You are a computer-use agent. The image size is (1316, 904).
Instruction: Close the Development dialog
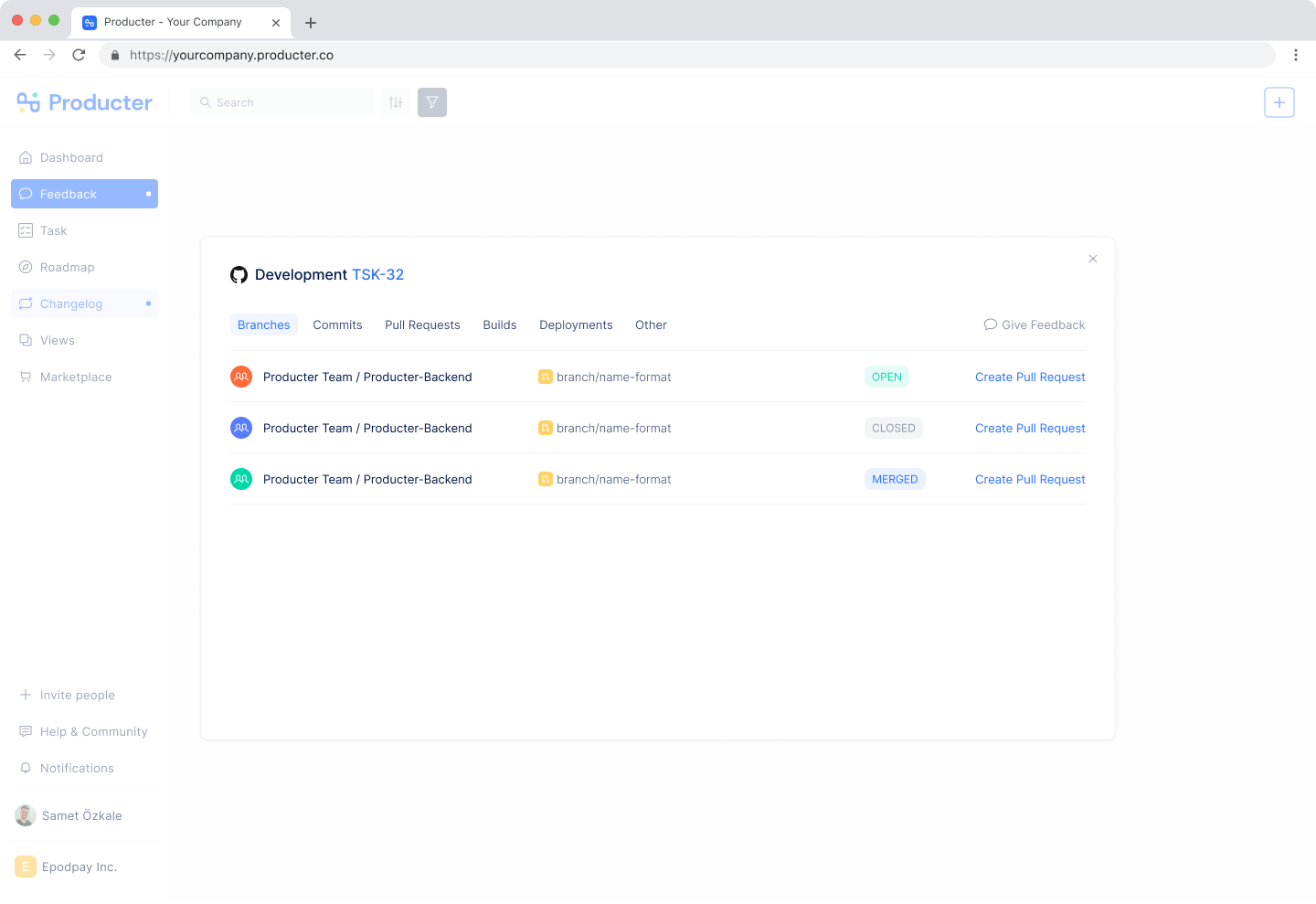tap(1093, 259)
